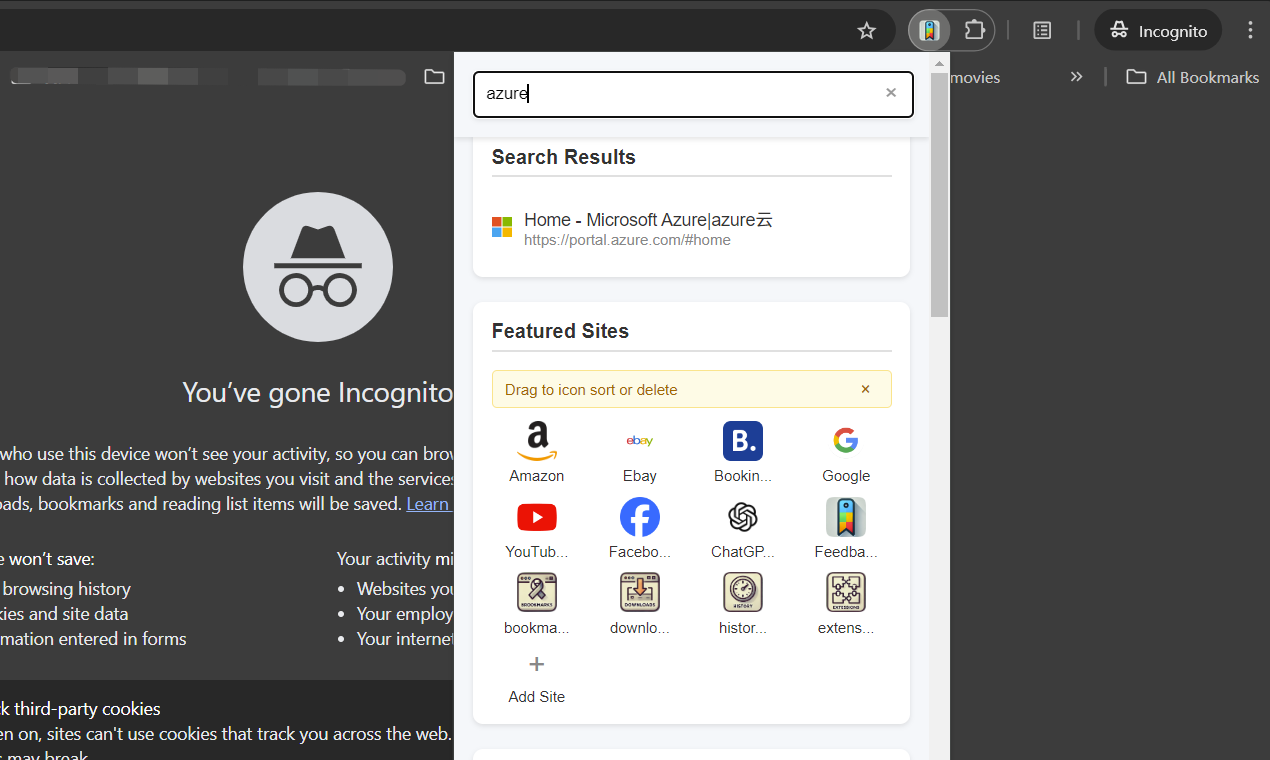
Task: Open the Ebay featured site
Action: [640, 452]
